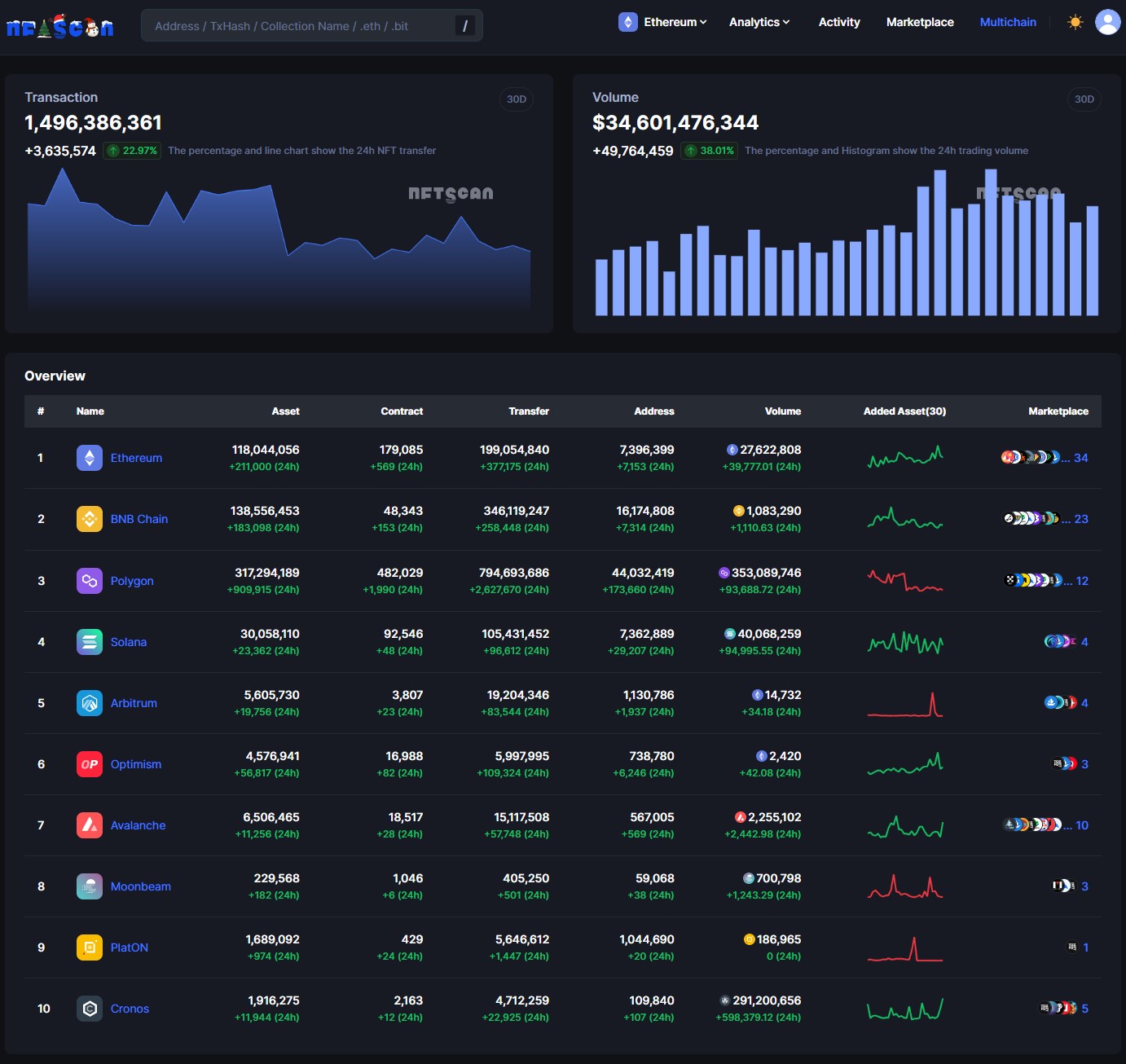Click the Solana chain logo icon
This screenshot has width=1126, height=1064.
(90, 642)
